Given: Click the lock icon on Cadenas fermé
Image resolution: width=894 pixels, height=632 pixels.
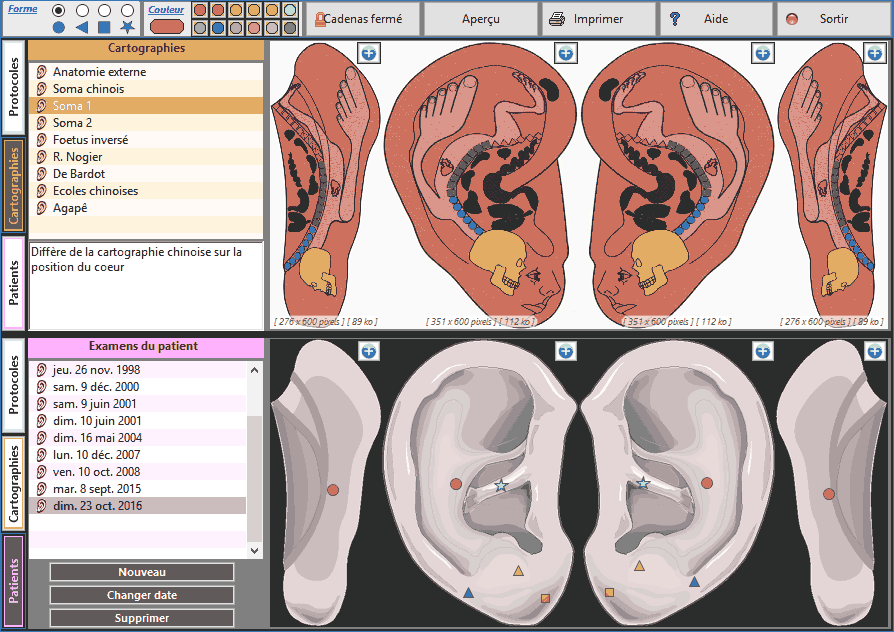Looking at the screenshot, I should 321,19.
